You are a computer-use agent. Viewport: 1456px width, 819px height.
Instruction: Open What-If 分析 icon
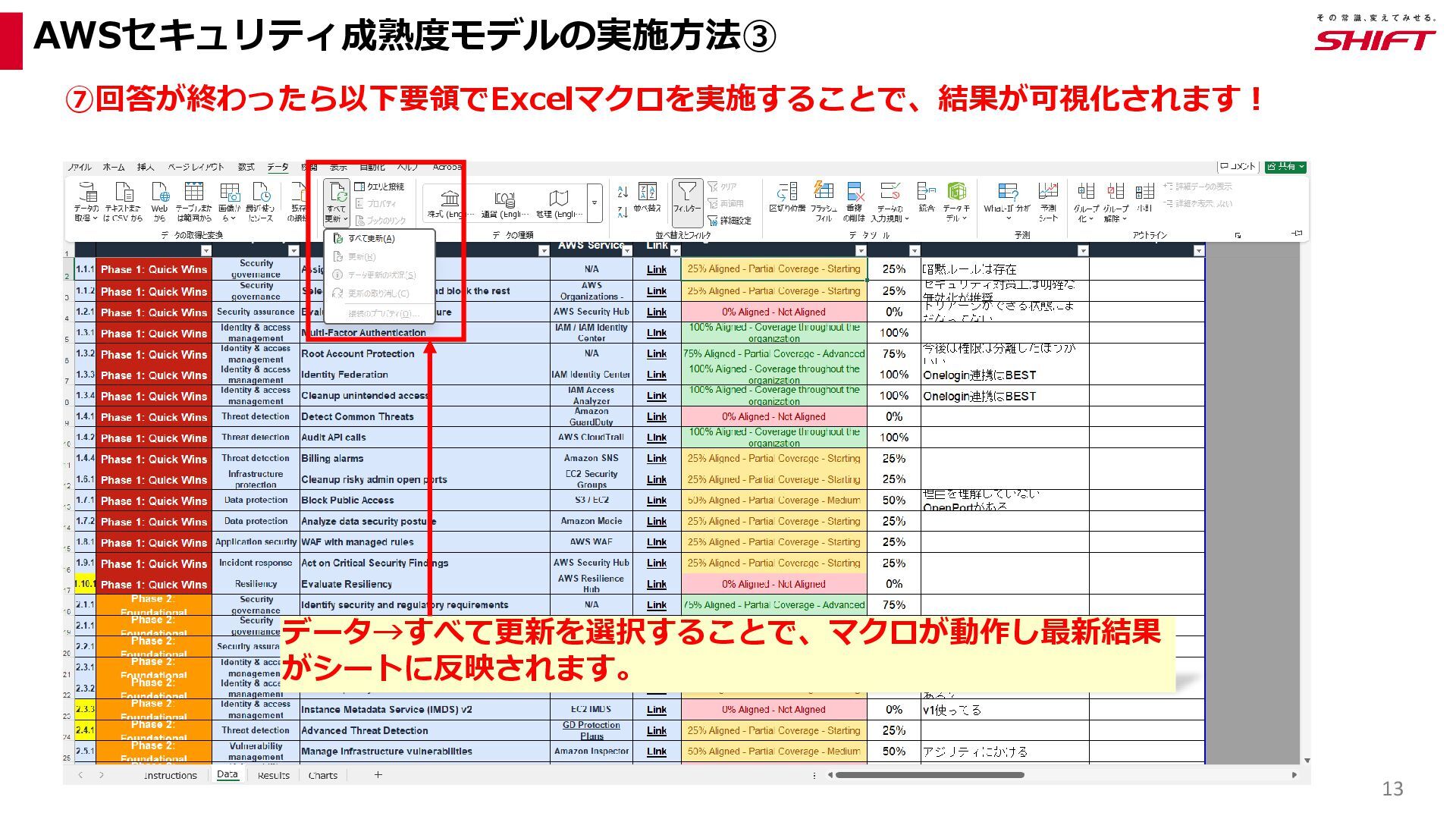tap(1007, 201)
